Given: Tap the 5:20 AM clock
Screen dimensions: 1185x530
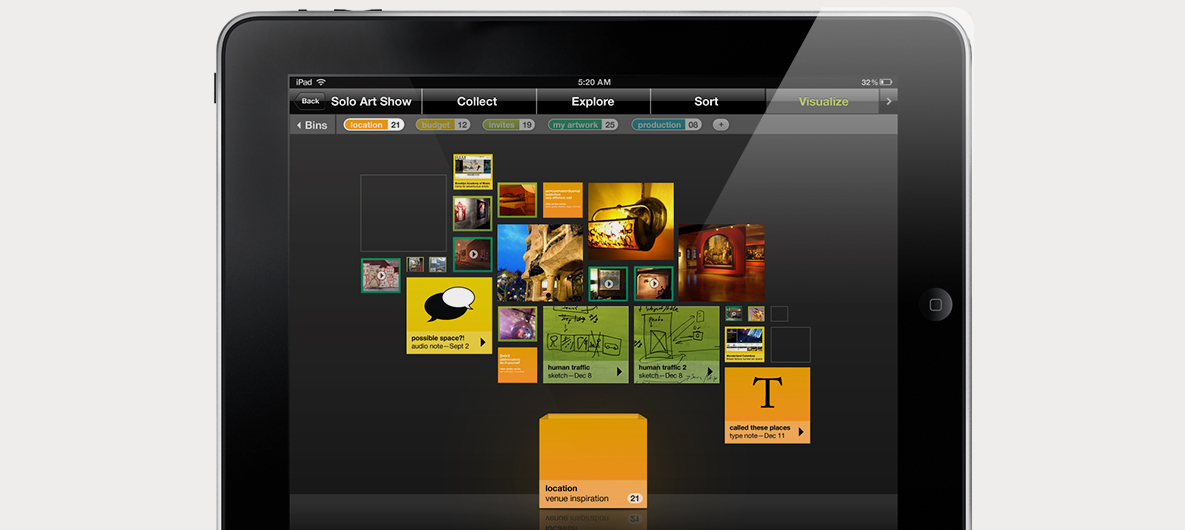Looking at the screenshot, I should (593, 82).
